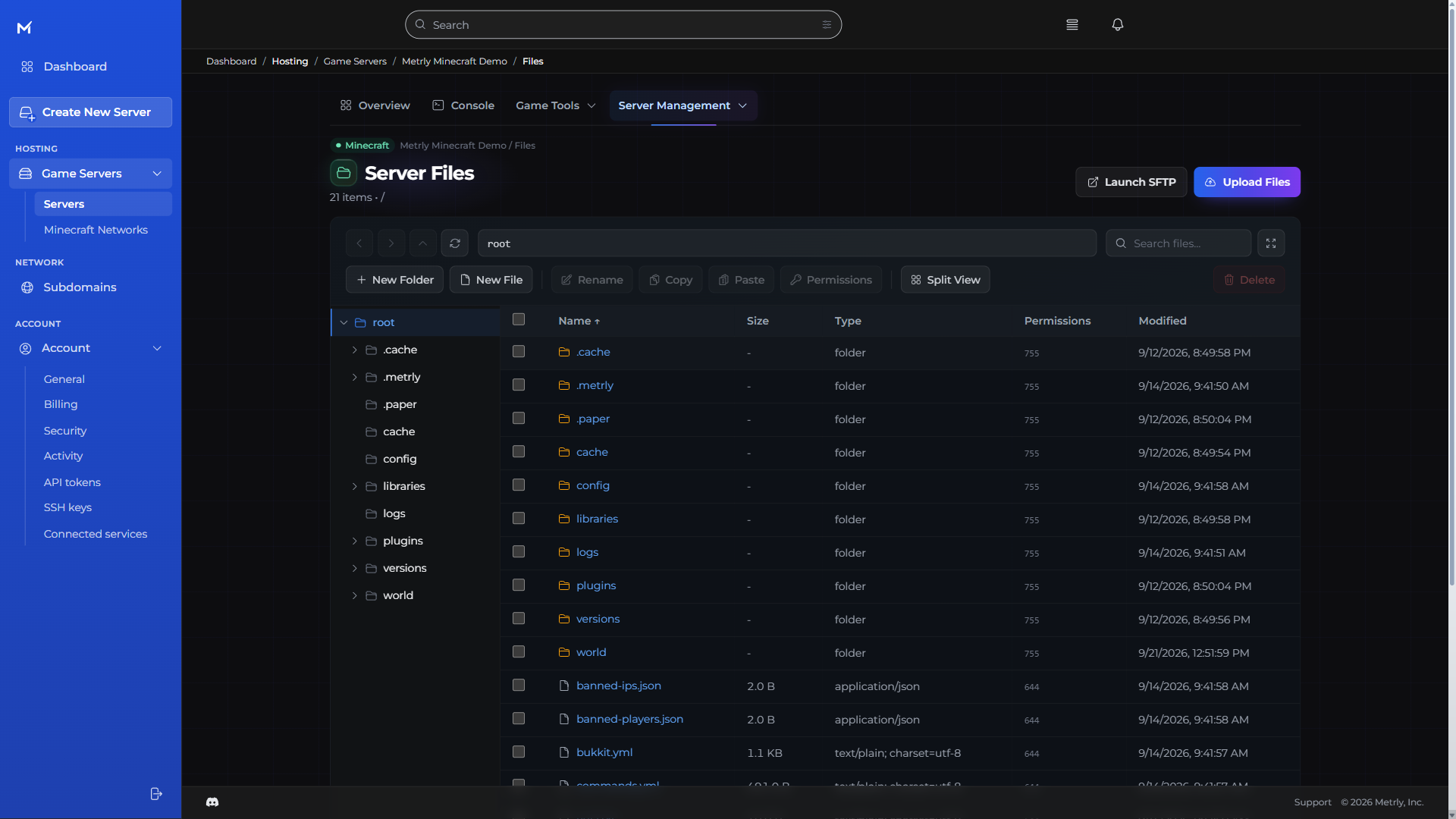
Task: Check the select-all files checkbox
Action: [x=519, y=319]
